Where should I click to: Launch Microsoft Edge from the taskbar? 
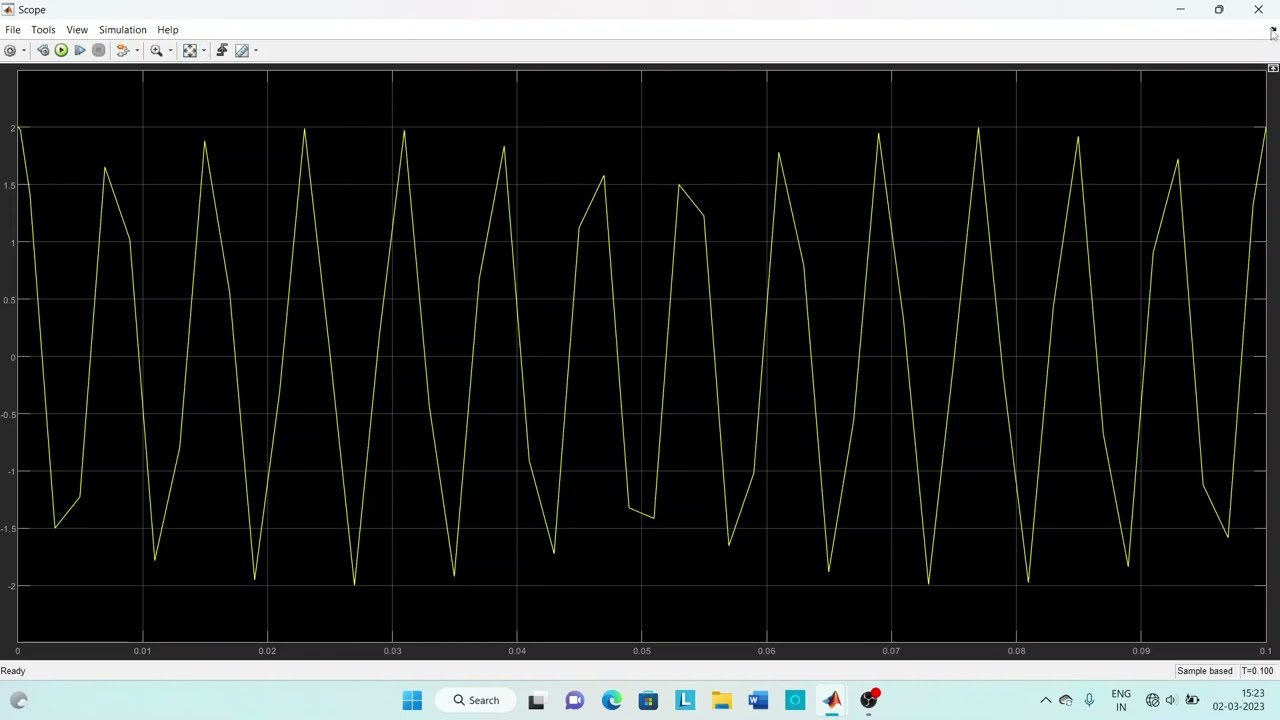611,700
